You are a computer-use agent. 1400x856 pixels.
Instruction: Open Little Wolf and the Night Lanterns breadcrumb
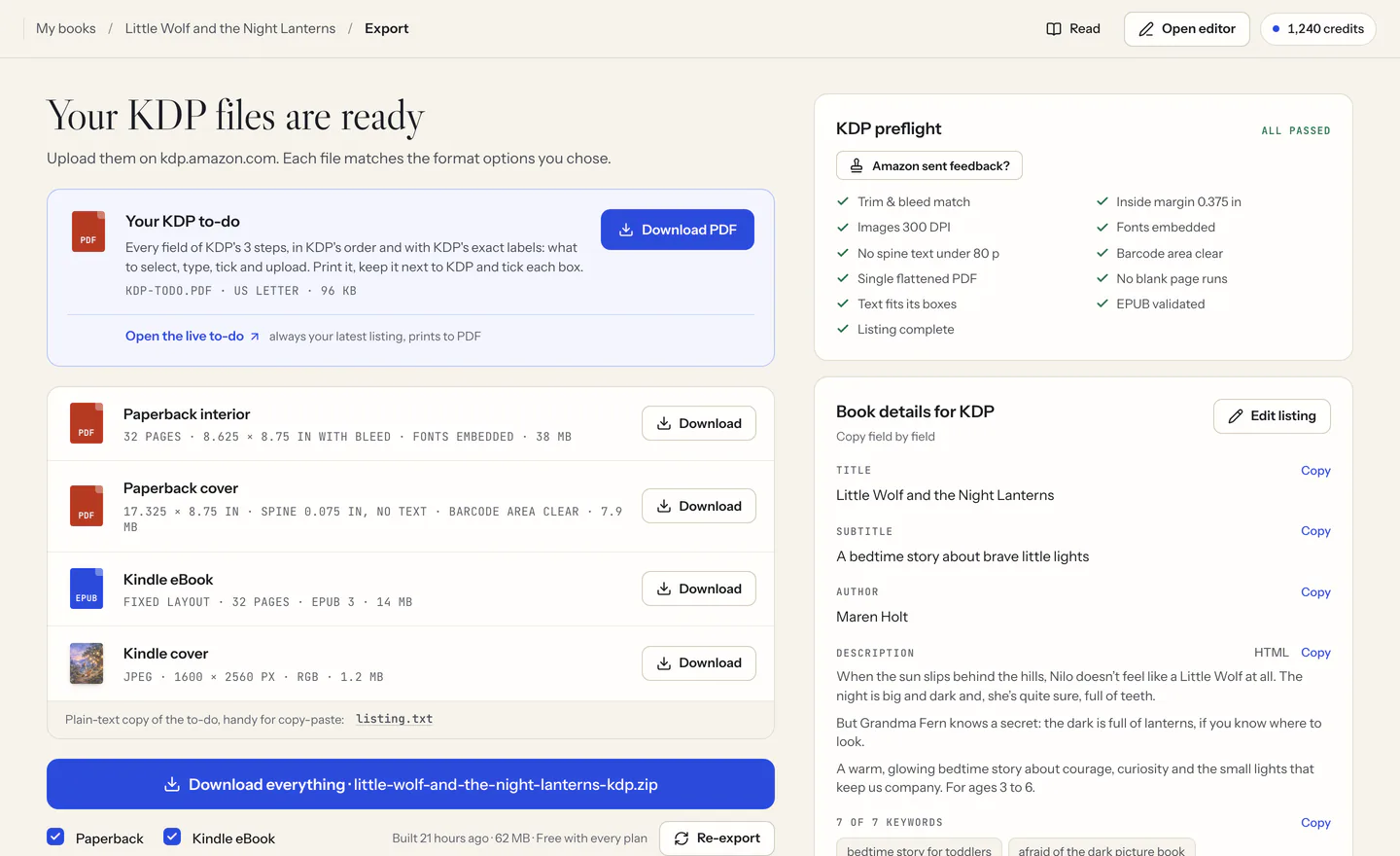[230, 29]
